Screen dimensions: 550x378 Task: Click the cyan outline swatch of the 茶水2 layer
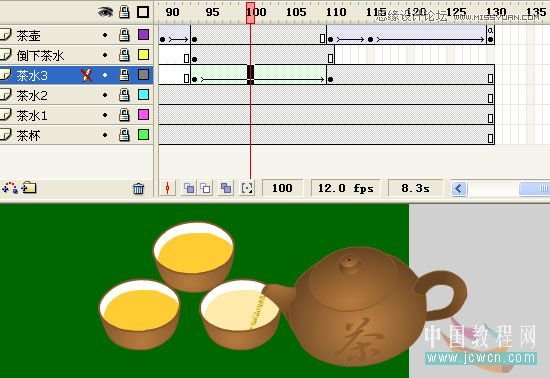pyautogui.click(x=143, y=95)
